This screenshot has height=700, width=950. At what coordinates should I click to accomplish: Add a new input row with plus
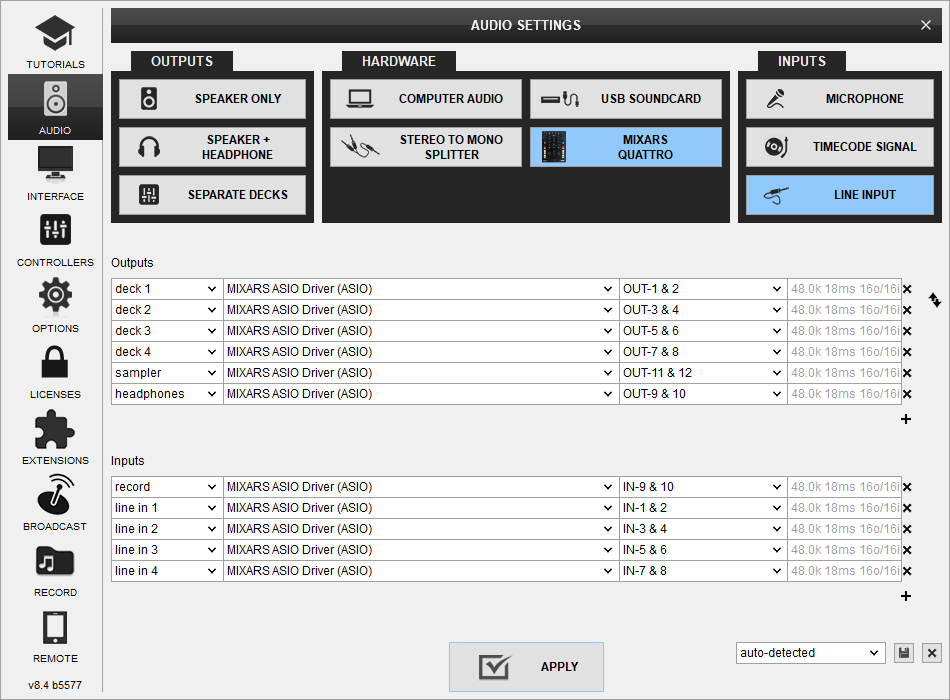(x=906, y=596)
